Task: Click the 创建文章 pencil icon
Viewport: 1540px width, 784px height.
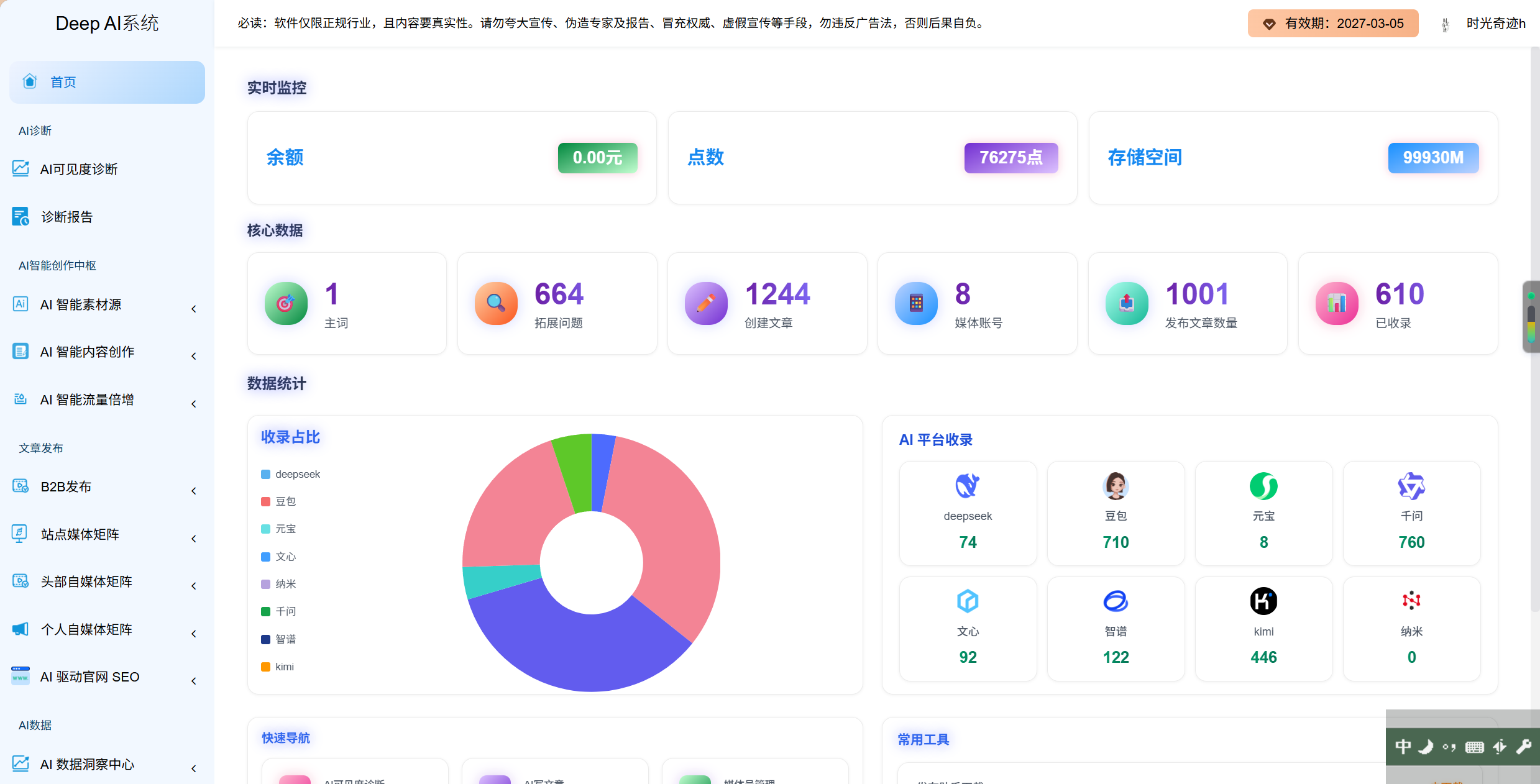Action: (x=706, y=303)
